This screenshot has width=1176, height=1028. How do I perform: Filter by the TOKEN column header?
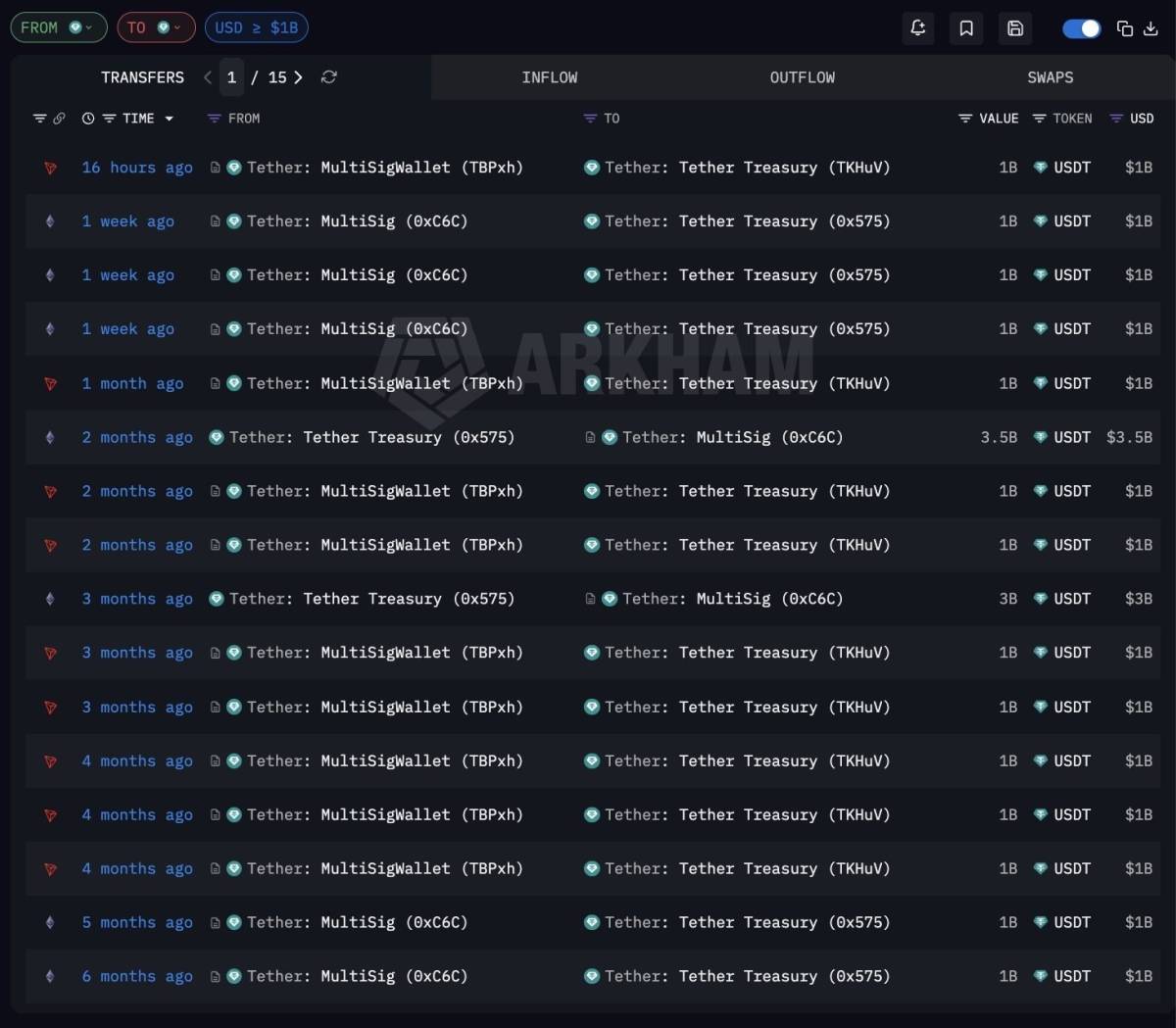click(1062, 119)
